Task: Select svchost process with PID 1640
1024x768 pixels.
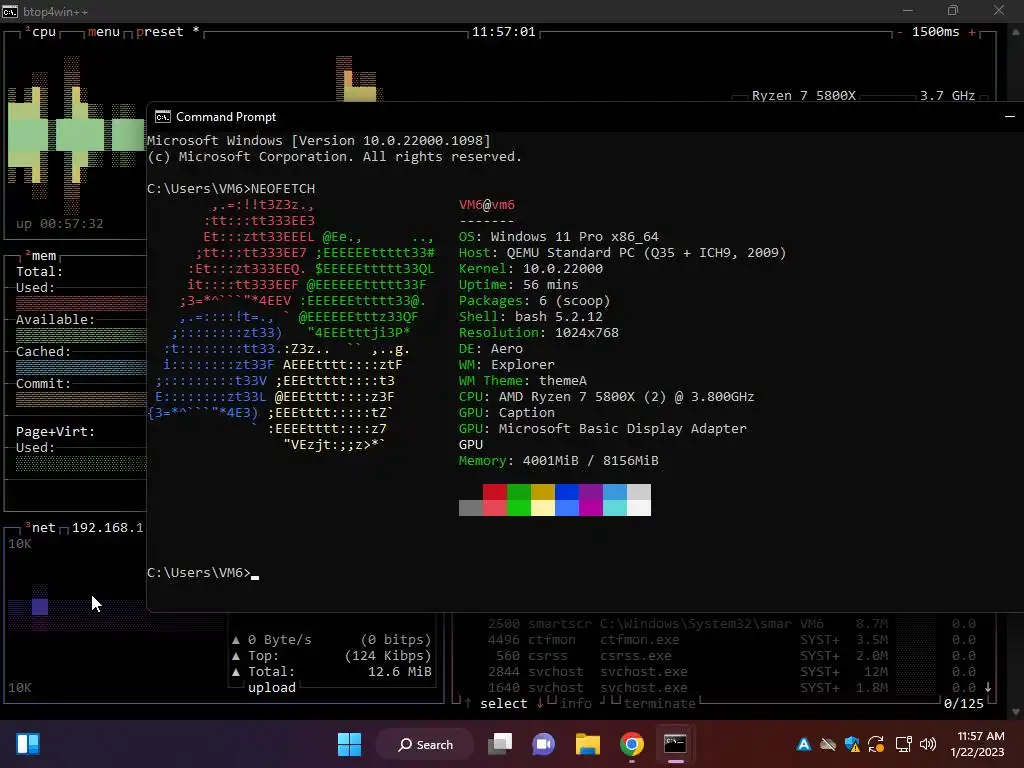Action: (x=731, y=688)
